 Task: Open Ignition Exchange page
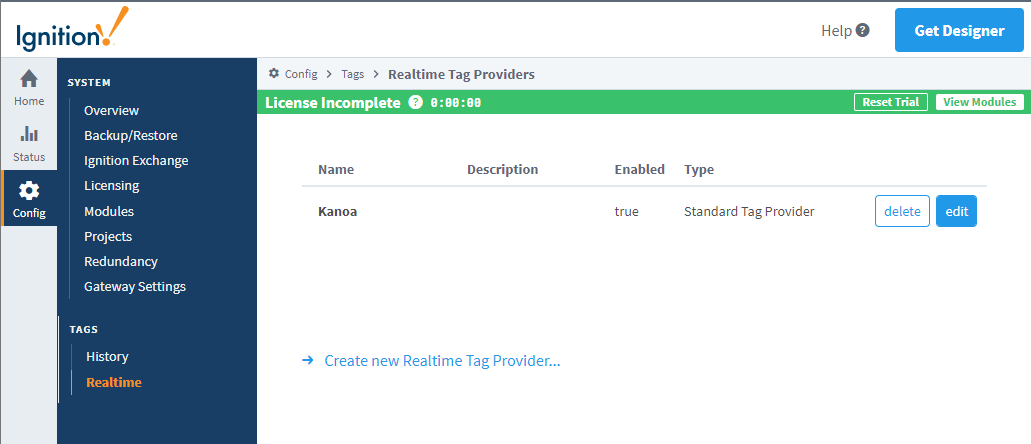click(x=136, y=160)
